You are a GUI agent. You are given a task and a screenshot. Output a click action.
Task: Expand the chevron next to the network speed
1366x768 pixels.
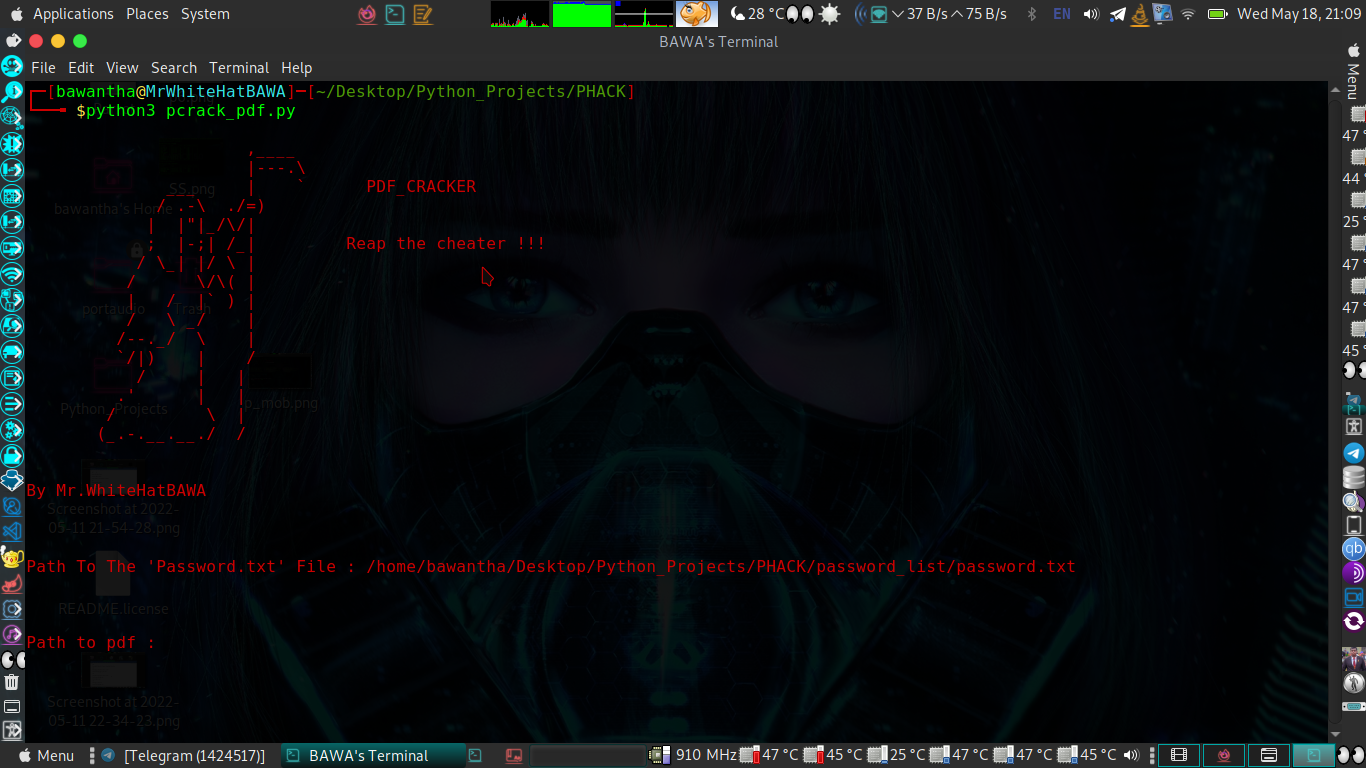(897, 14)
